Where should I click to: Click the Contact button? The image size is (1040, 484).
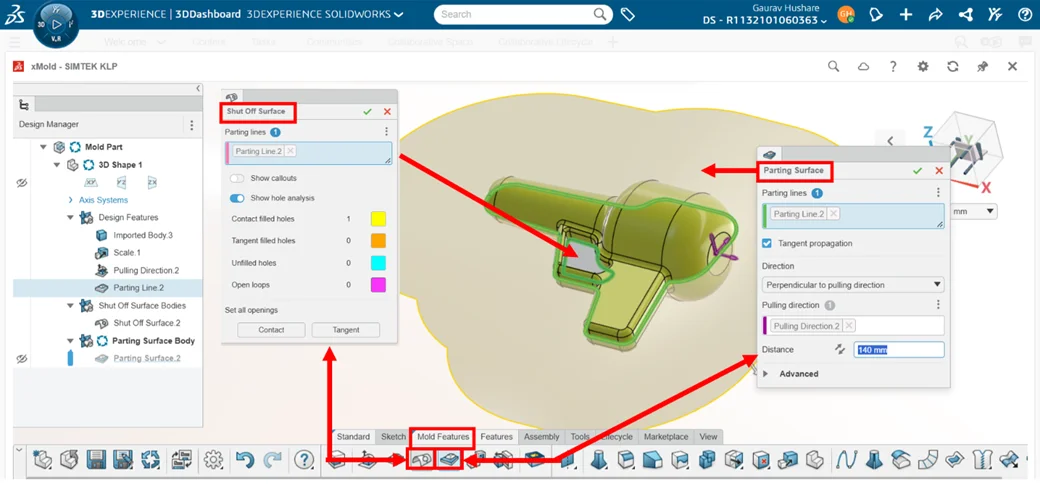[271, 330]
